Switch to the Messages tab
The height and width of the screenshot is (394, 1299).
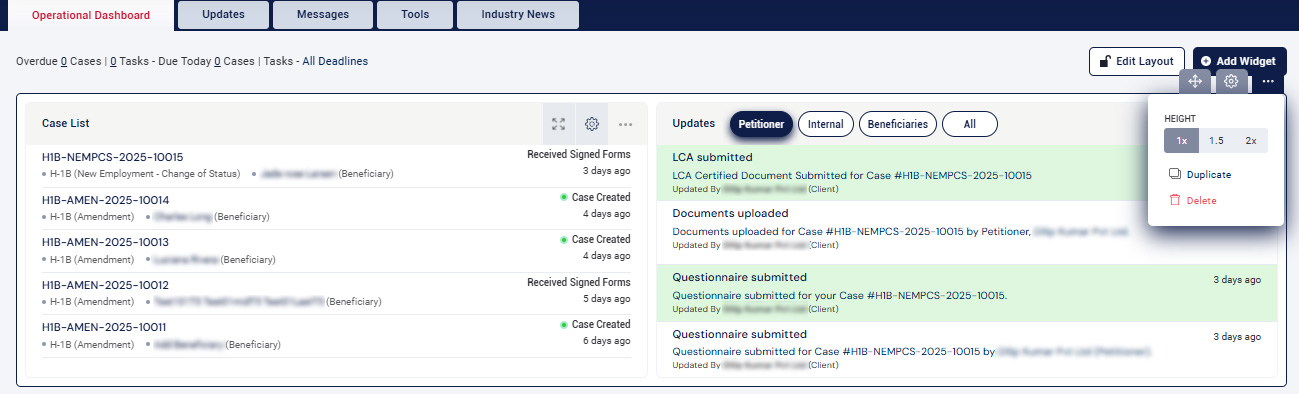324,15
